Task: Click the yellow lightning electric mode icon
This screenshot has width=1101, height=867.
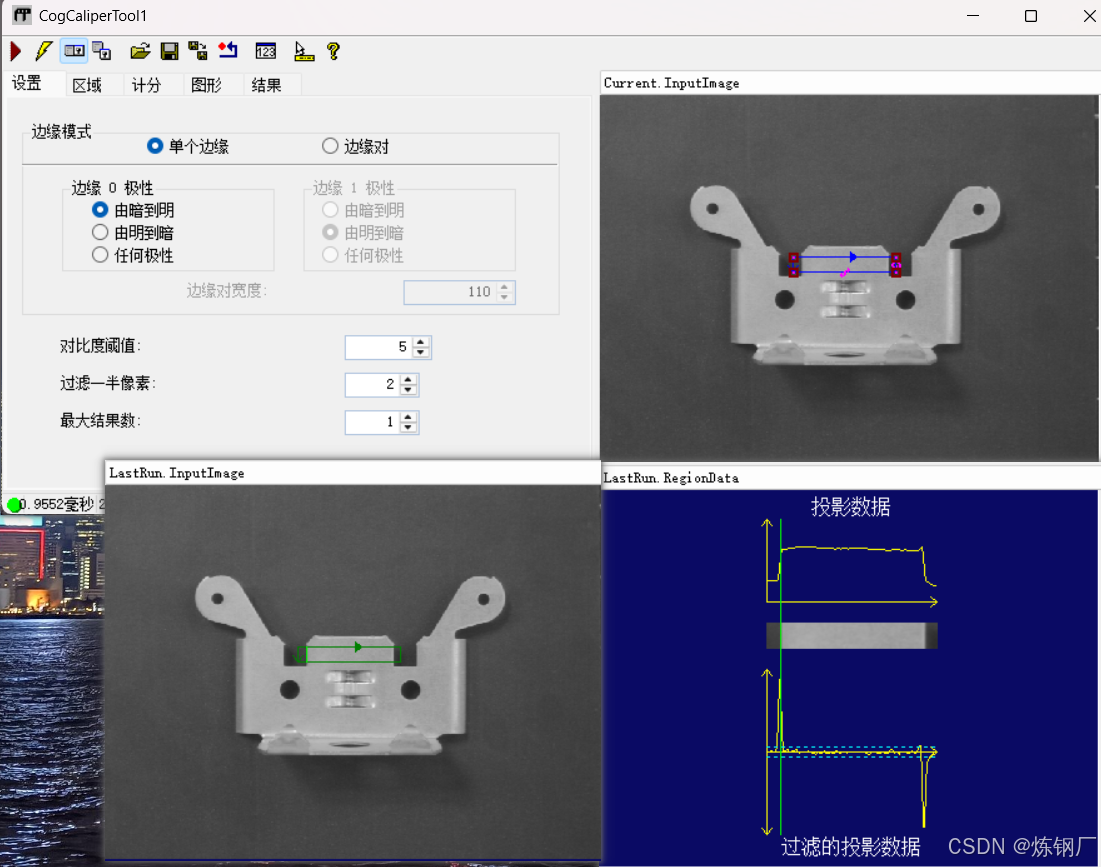Action: click(44, 51)
